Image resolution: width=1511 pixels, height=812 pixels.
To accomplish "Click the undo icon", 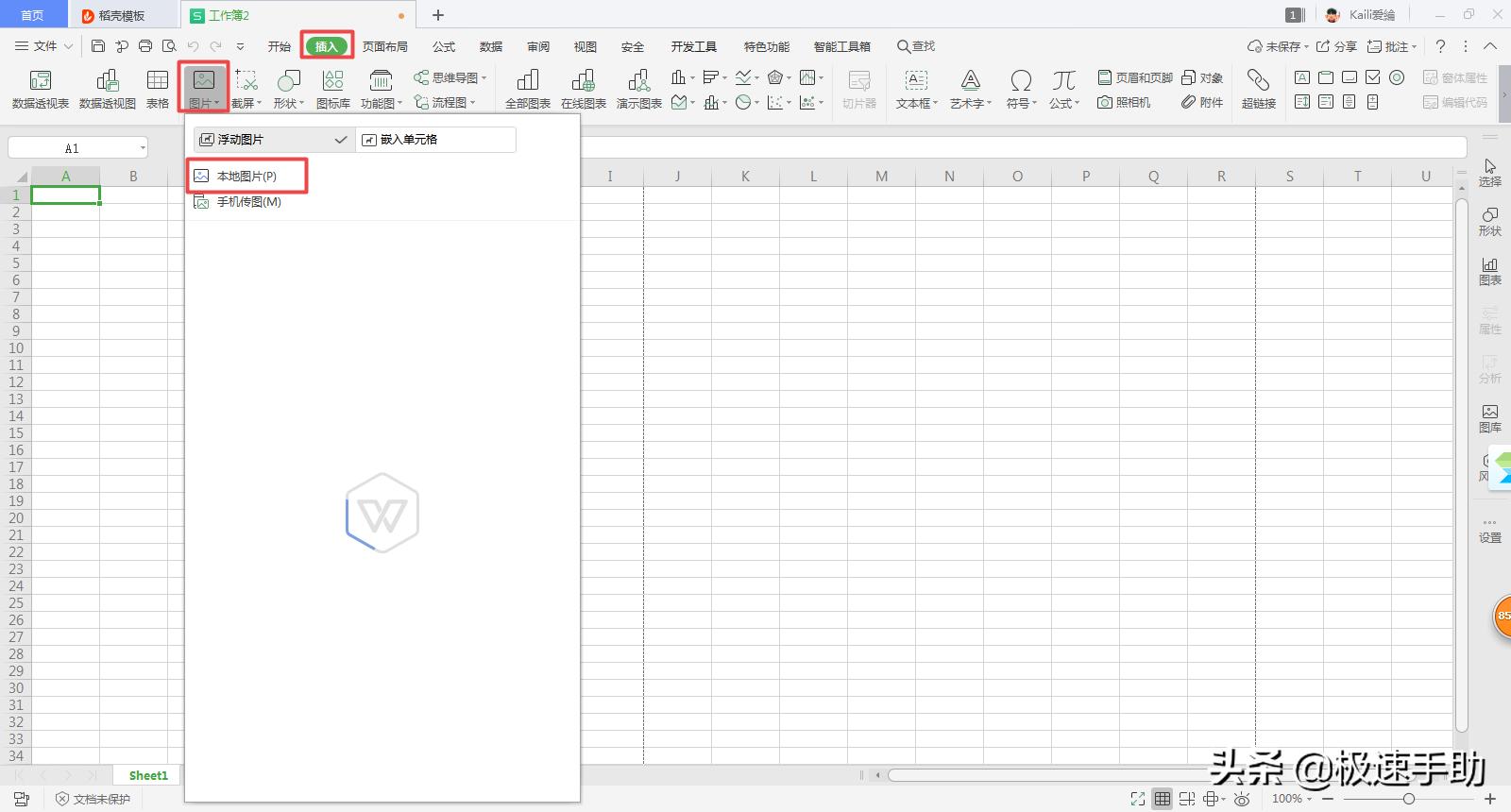I will [193, 46].
